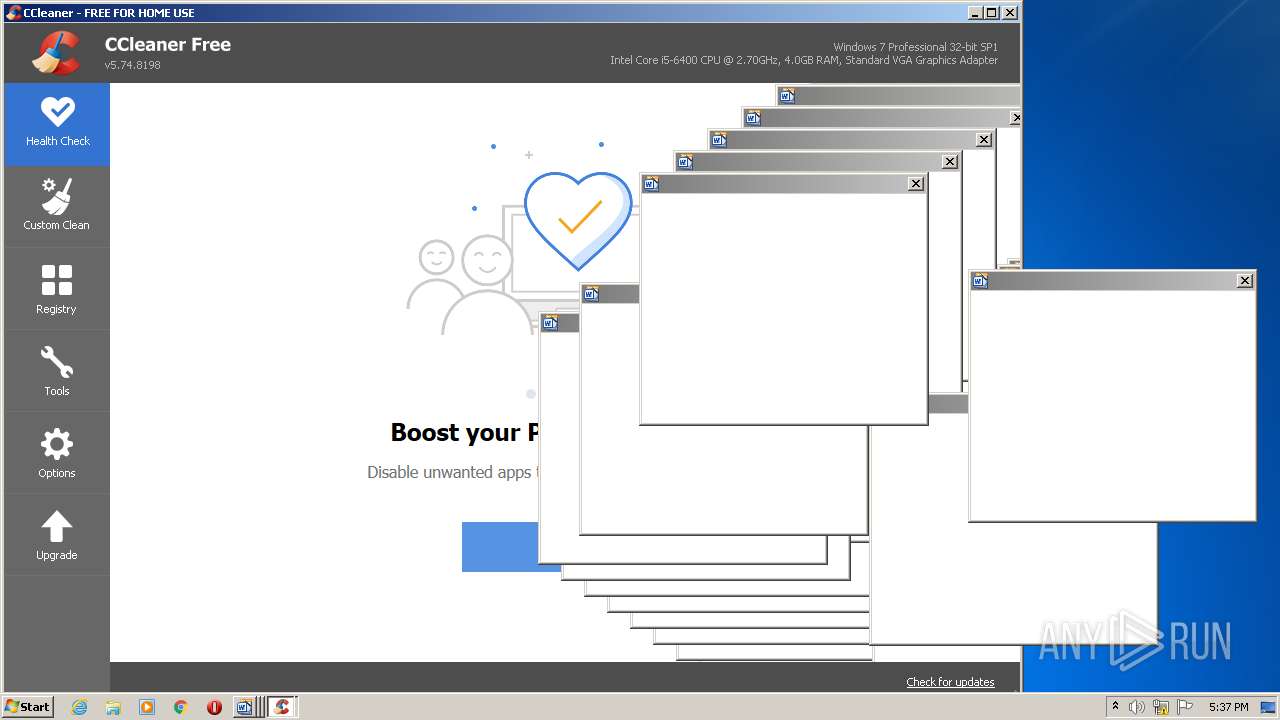
Task: Open CCleaner Options
Action: (57, 453)
